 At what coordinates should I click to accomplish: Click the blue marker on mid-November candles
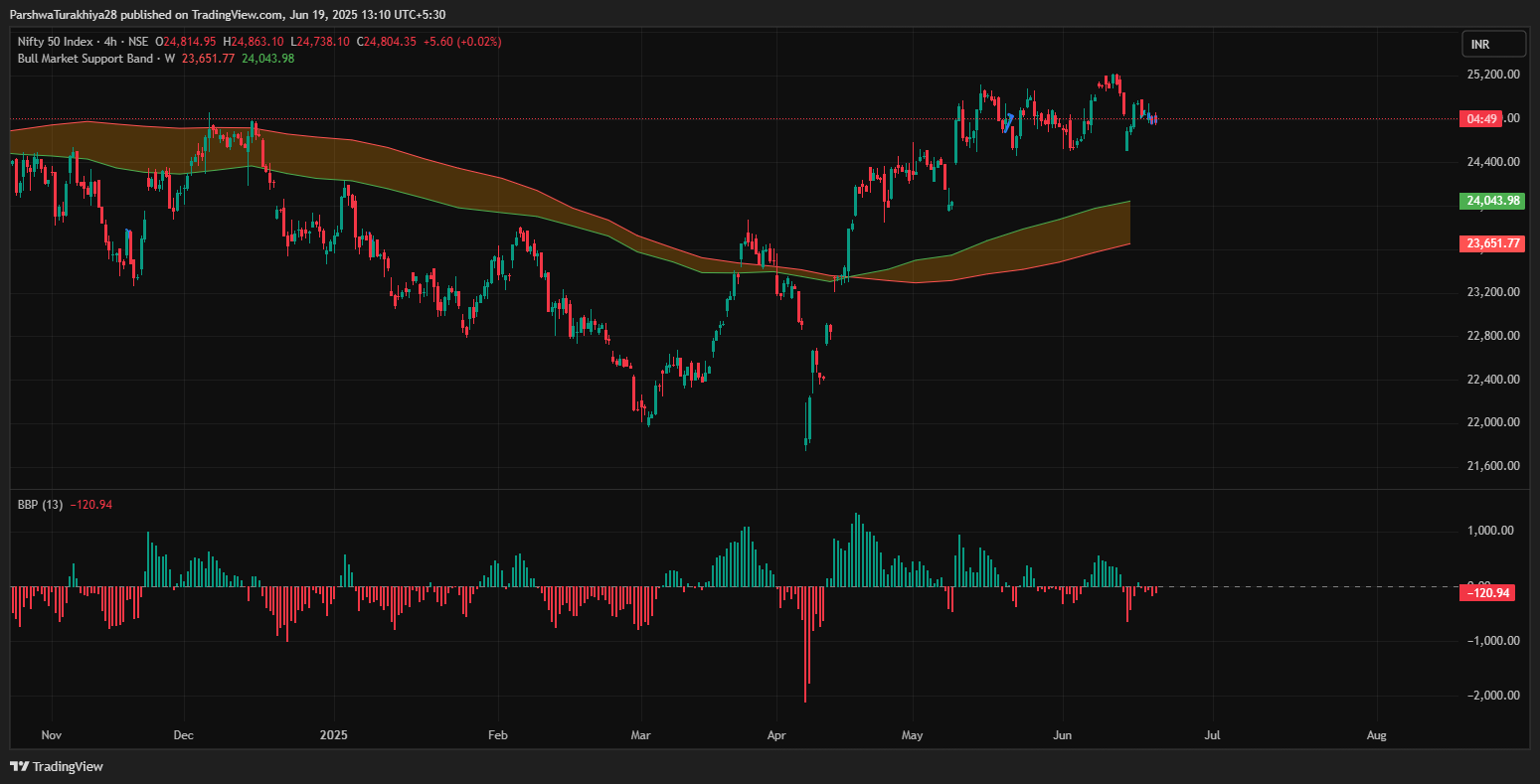pyautogui.click(x=128, y=234)
